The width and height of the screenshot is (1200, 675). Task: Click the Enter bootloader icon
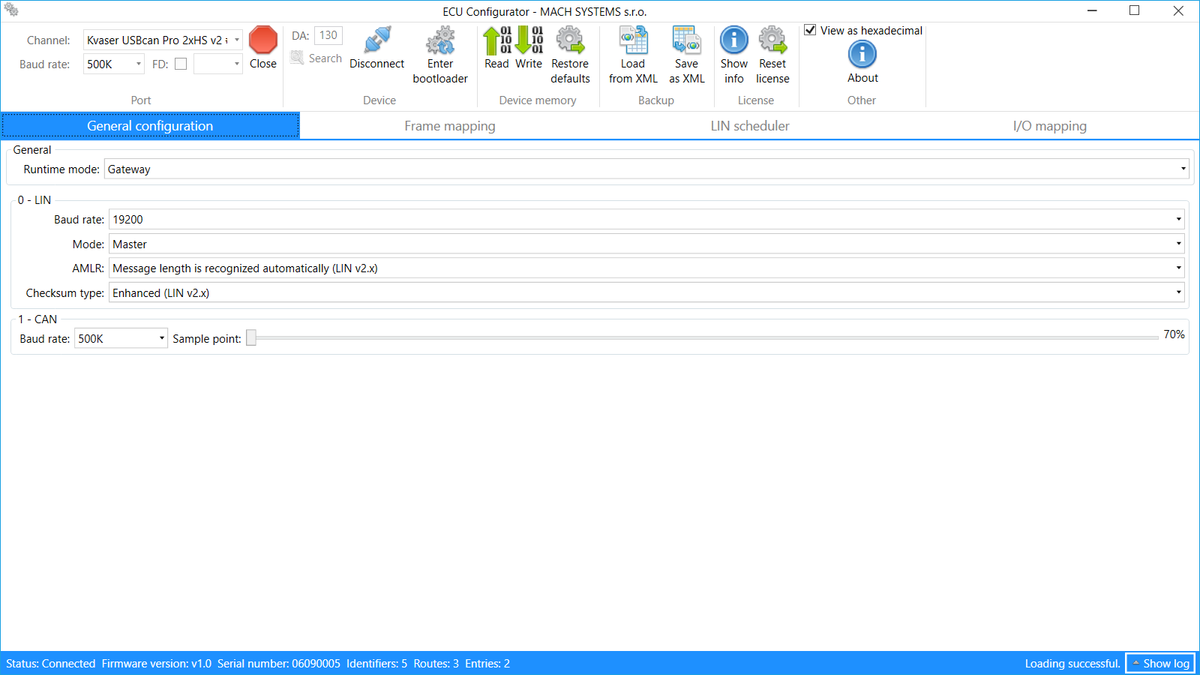pos(440,41)
